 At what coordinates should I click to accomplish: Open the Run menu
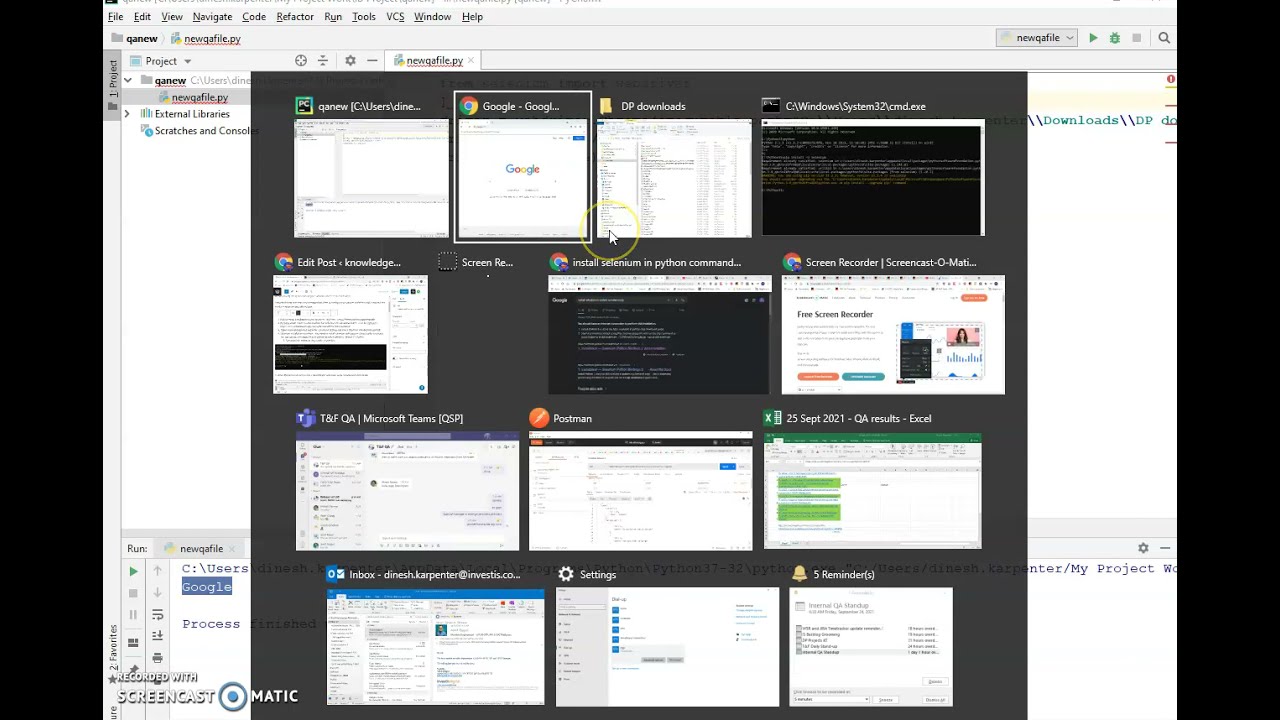pos(333,17)
